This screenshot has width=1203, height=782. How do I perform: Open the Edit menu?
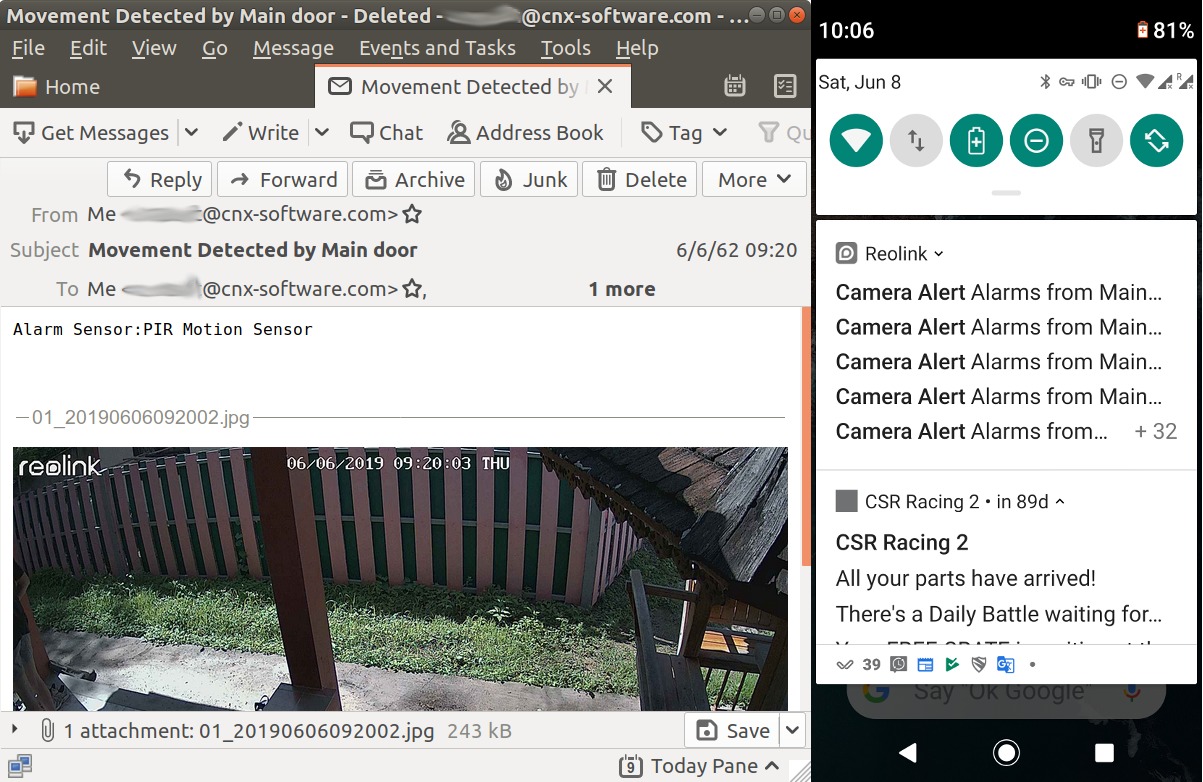point(88,48)
